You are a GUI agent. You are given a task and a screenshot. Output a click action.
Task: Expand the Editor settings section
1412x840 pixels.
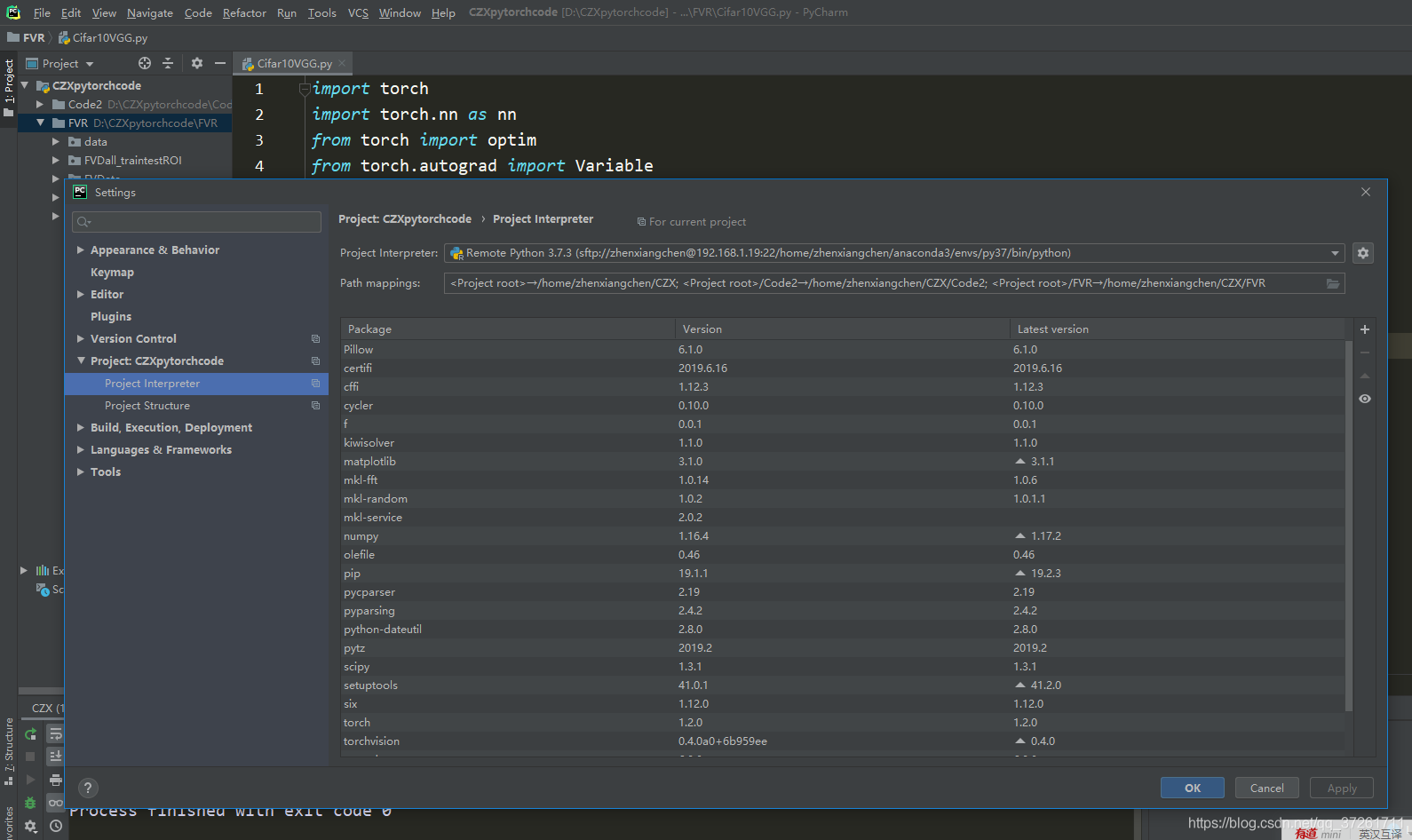click(81, 295)
